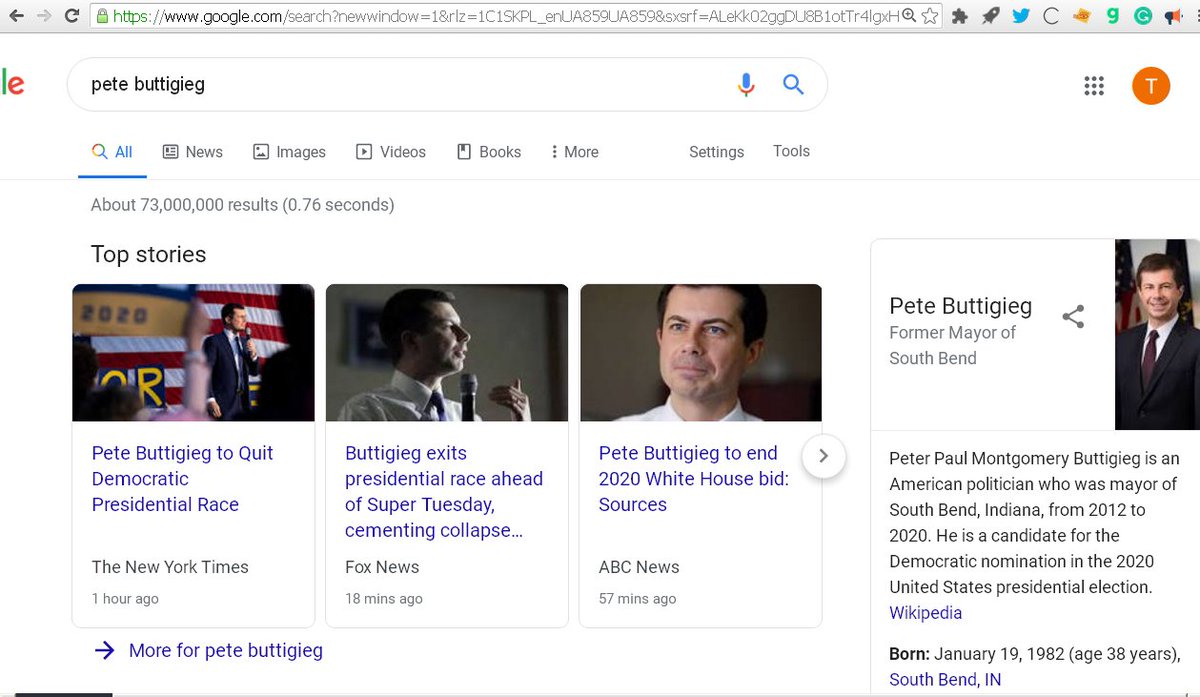Image resolution: width=1200 pixels, height=697 pixels.
Task: Click the "57 mins ago" timestamp
Action: point(637,599)
